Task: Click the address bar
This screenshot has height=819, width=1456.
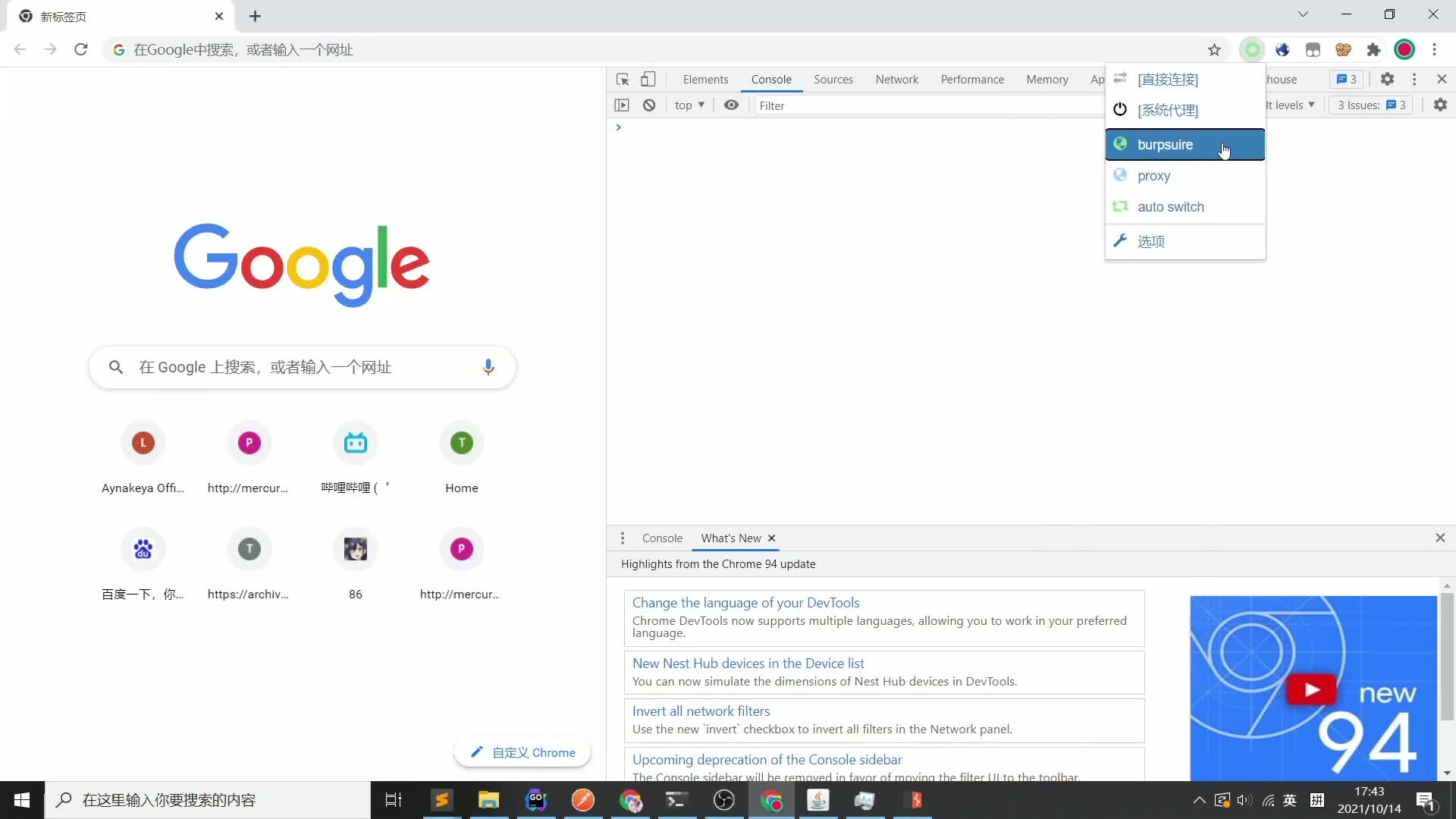Action: coord(652,50)
